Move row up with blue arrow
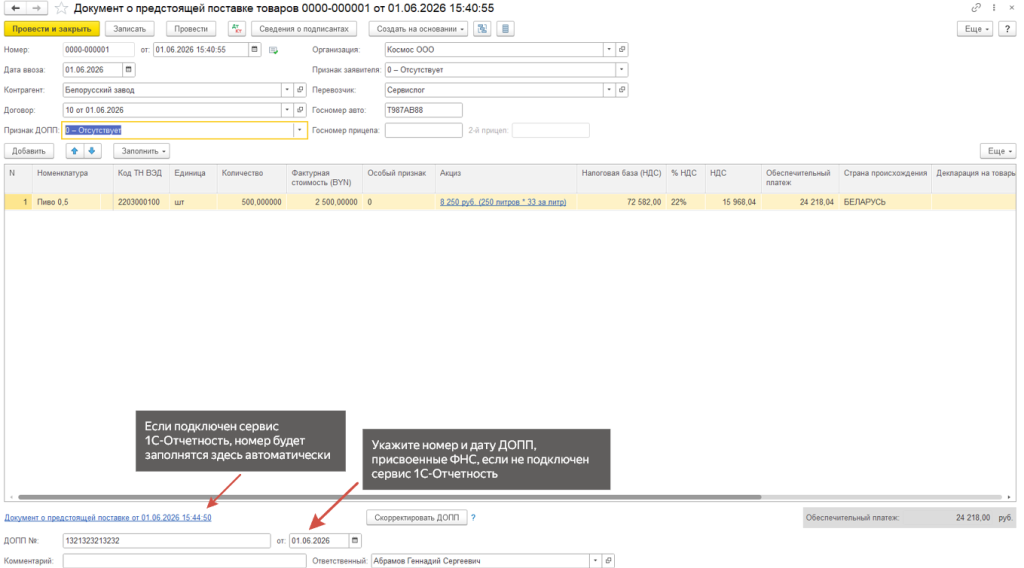Image resolution: width=1024 pixels, height=568 pixels. pyautogui.click(x=74, y=151)
